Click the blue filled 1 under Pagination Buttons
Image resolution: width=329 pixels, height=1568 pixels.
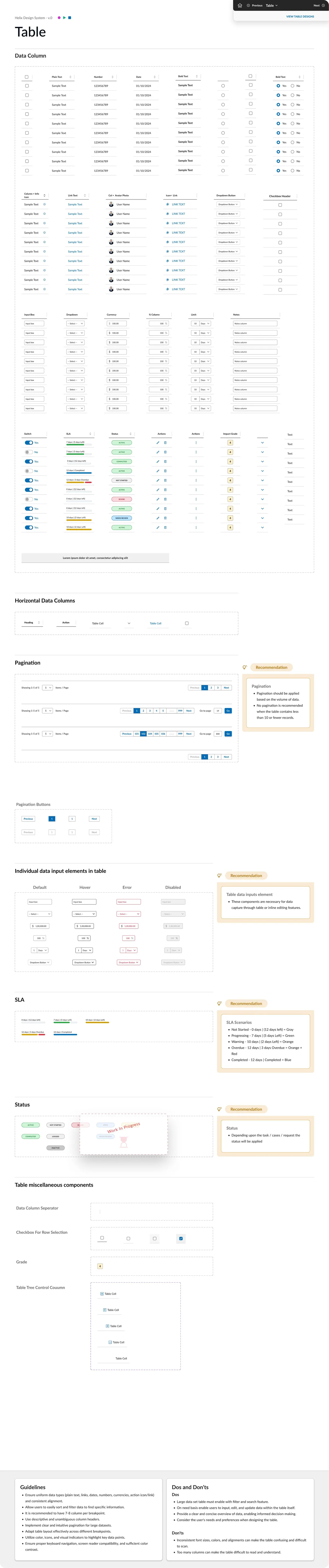click(x=52, y=819)
